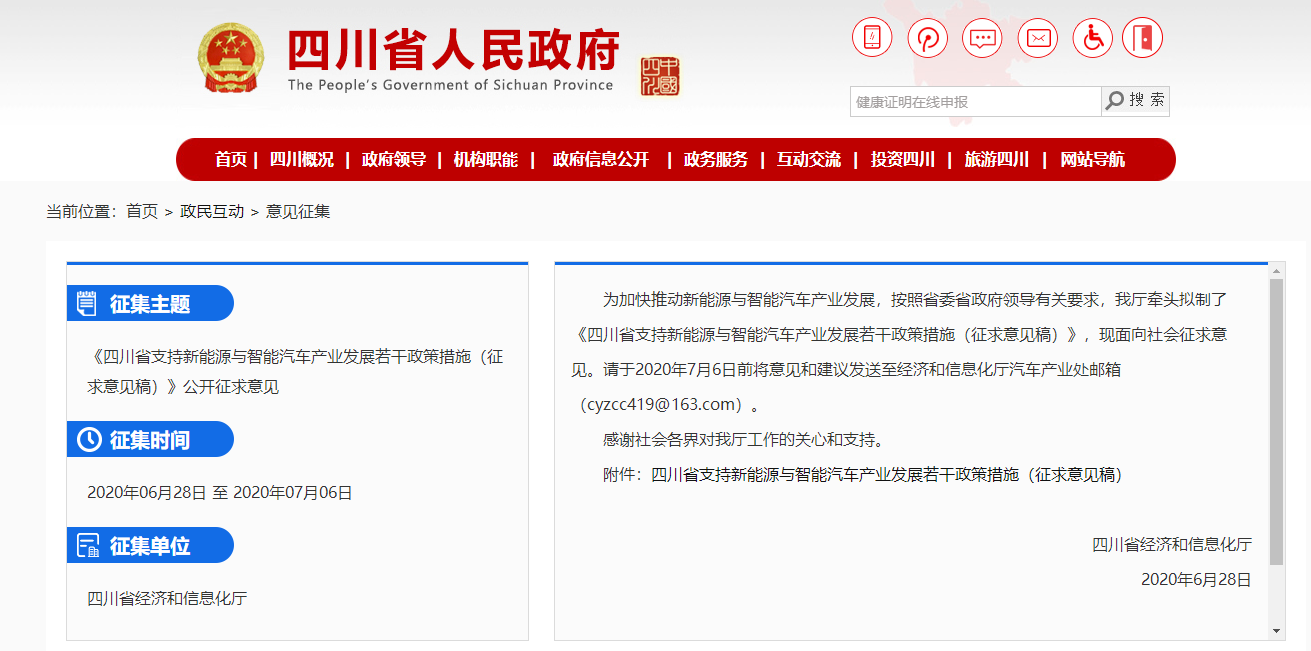Click the 搜索 search button
The image size is (1311, 651).
pyautogui.click(x=1136, y=101)
